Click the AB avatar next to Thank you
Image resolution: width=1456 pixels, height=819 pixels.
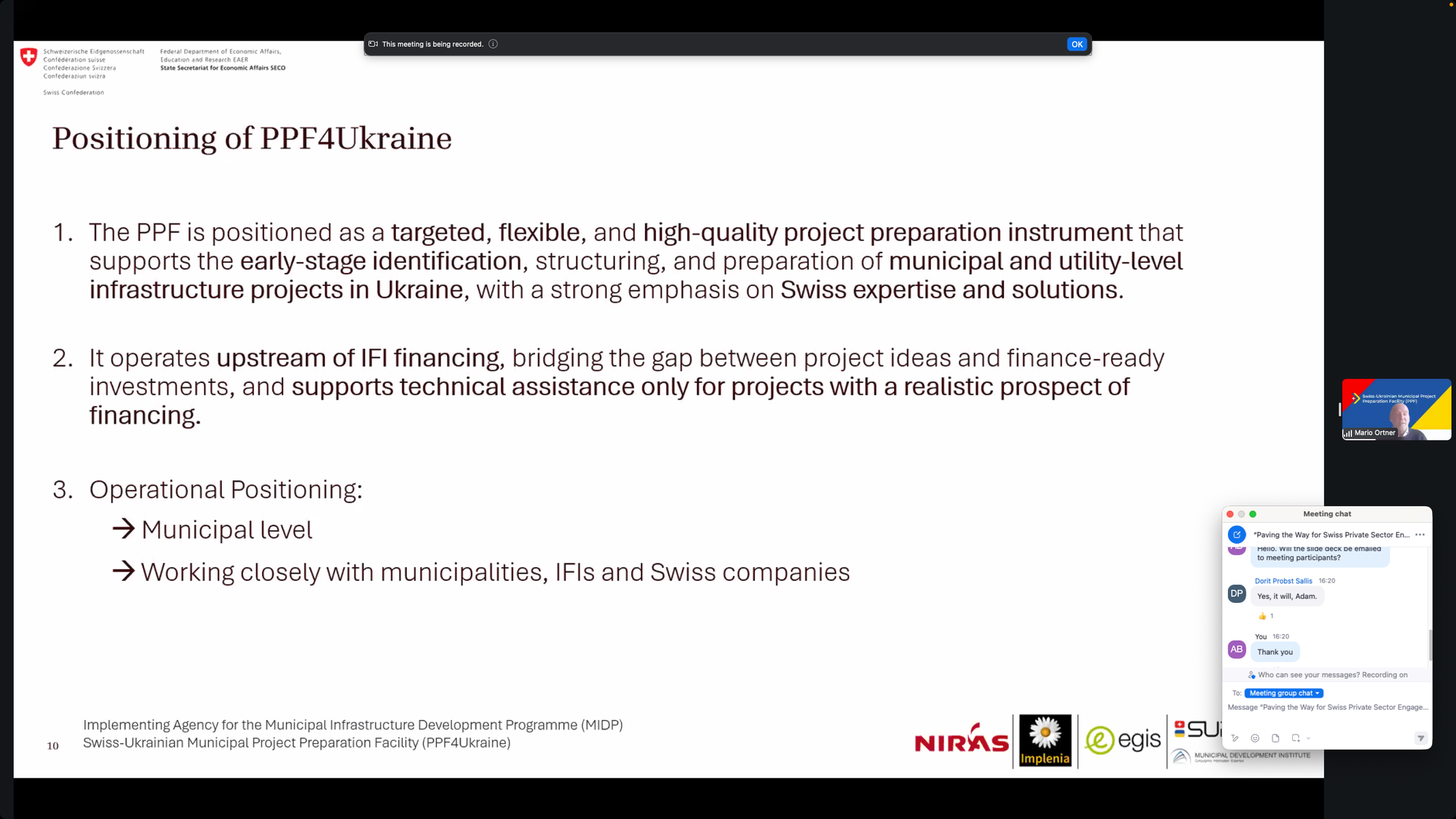[1236, 649]
